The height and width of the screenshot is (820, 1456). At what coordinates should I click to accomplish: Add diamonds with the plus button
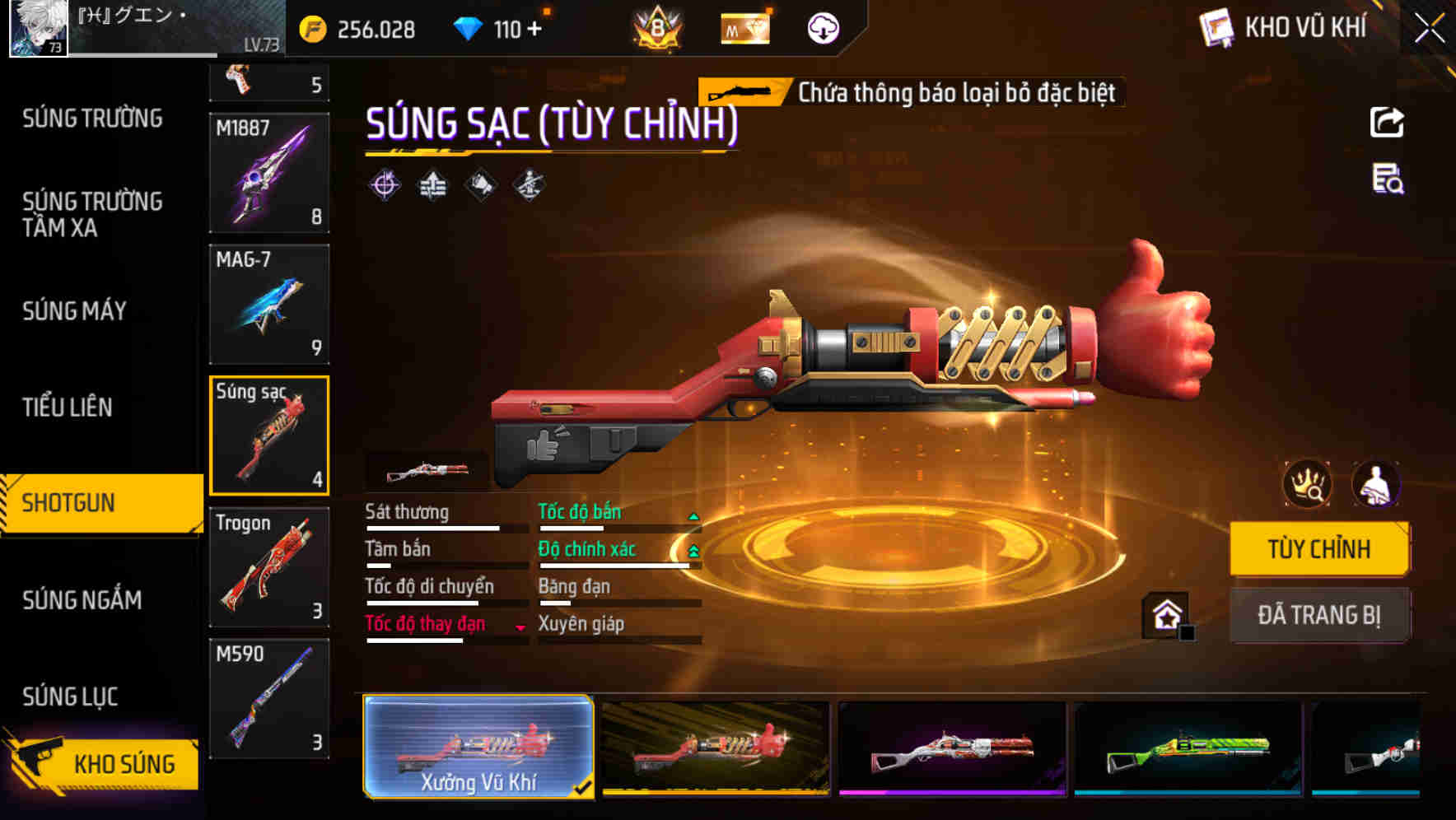click(534, 29)
